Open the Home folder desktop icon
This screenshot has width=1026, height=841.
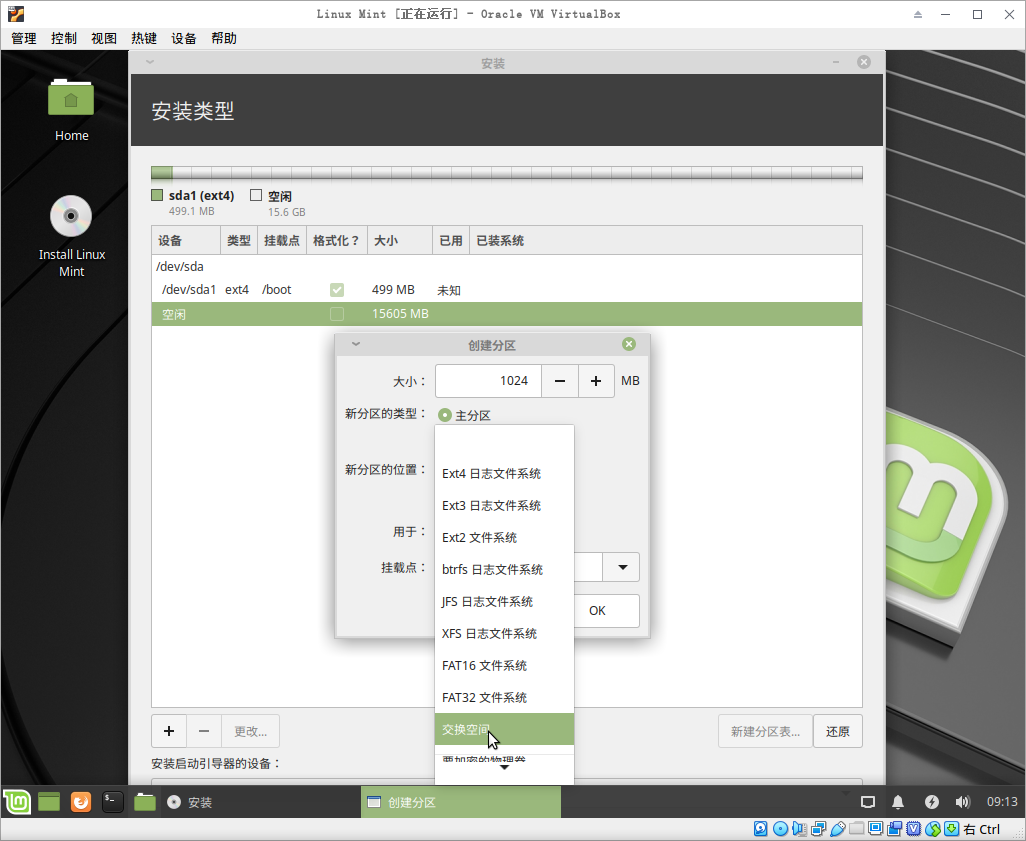click(71, 99)
